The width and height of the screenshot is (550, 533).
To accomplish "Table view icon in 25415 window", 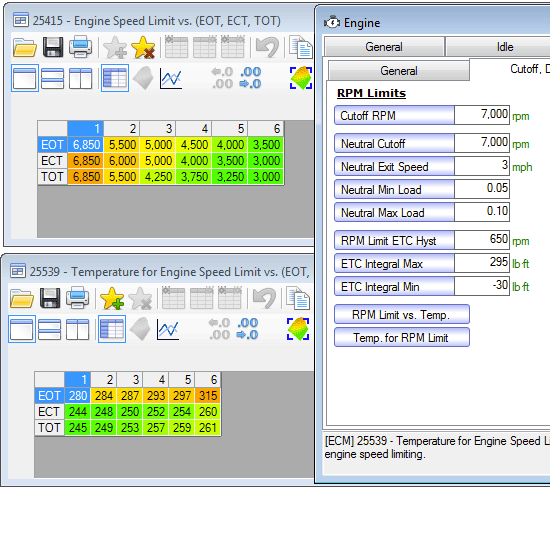I will coord(115,78).
